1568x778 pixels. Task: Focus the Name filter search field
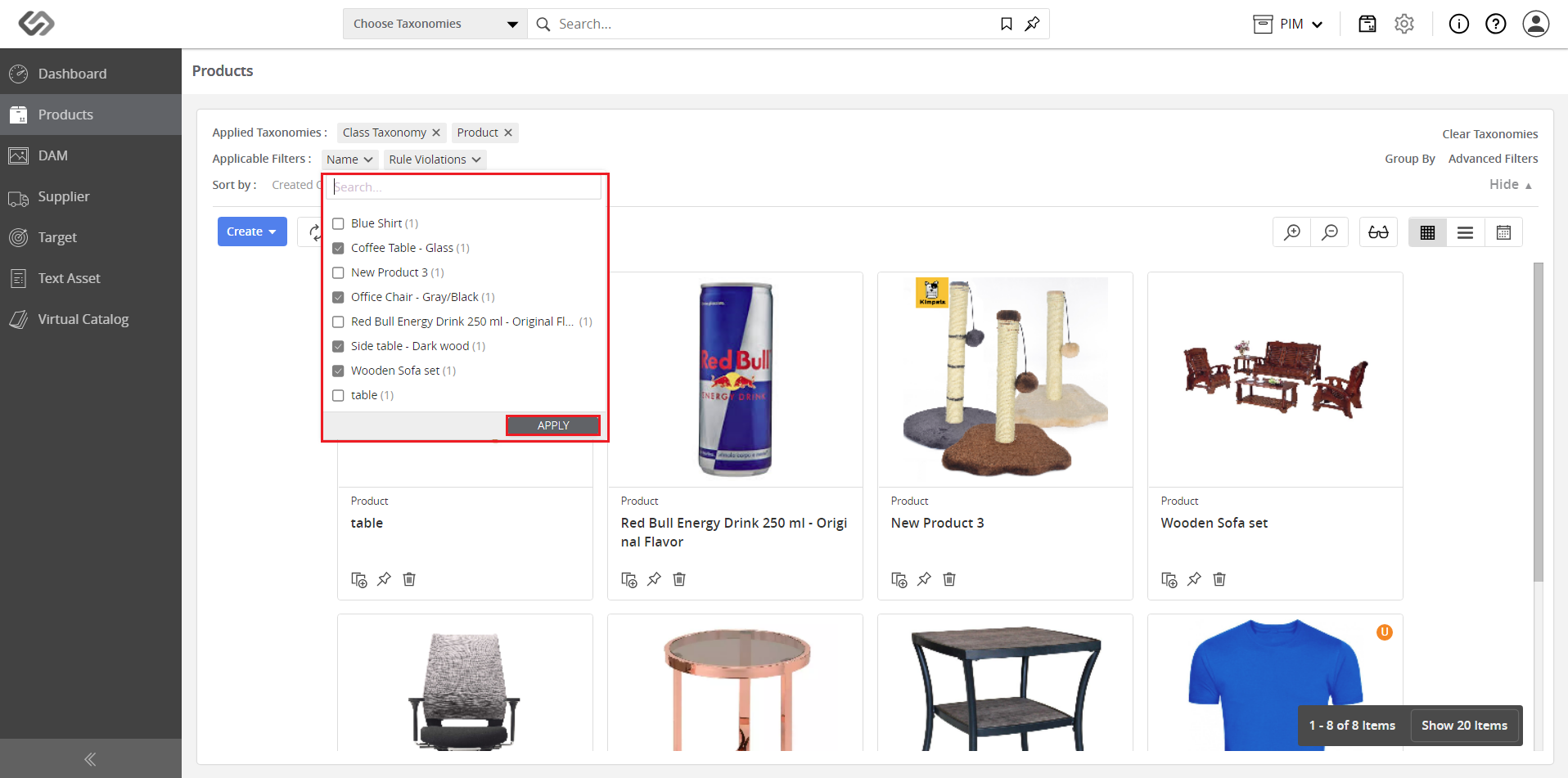pos(464,187)
